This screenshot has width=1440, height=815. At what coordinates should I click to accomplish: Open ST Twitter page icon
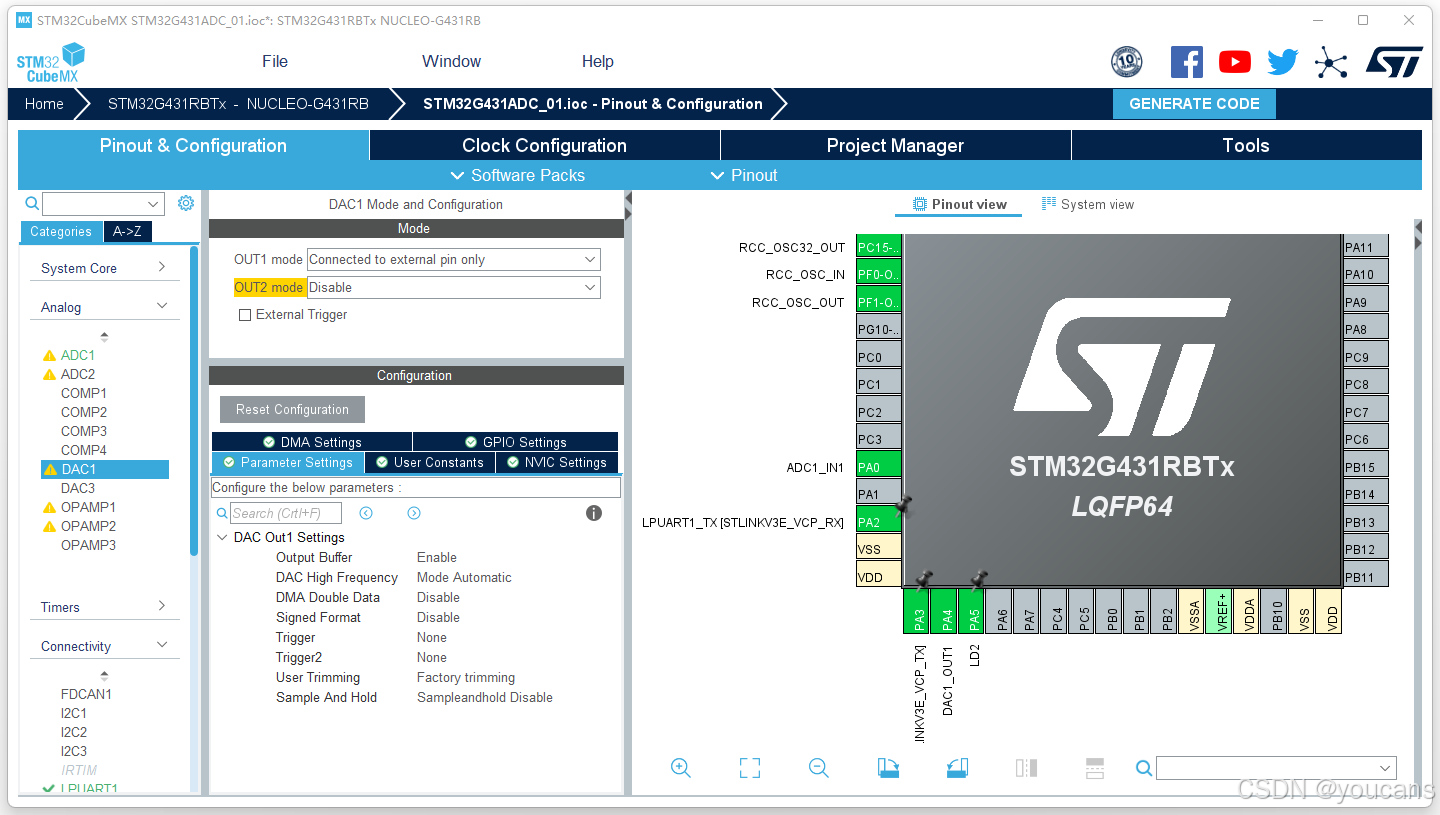click(1283, 62)
